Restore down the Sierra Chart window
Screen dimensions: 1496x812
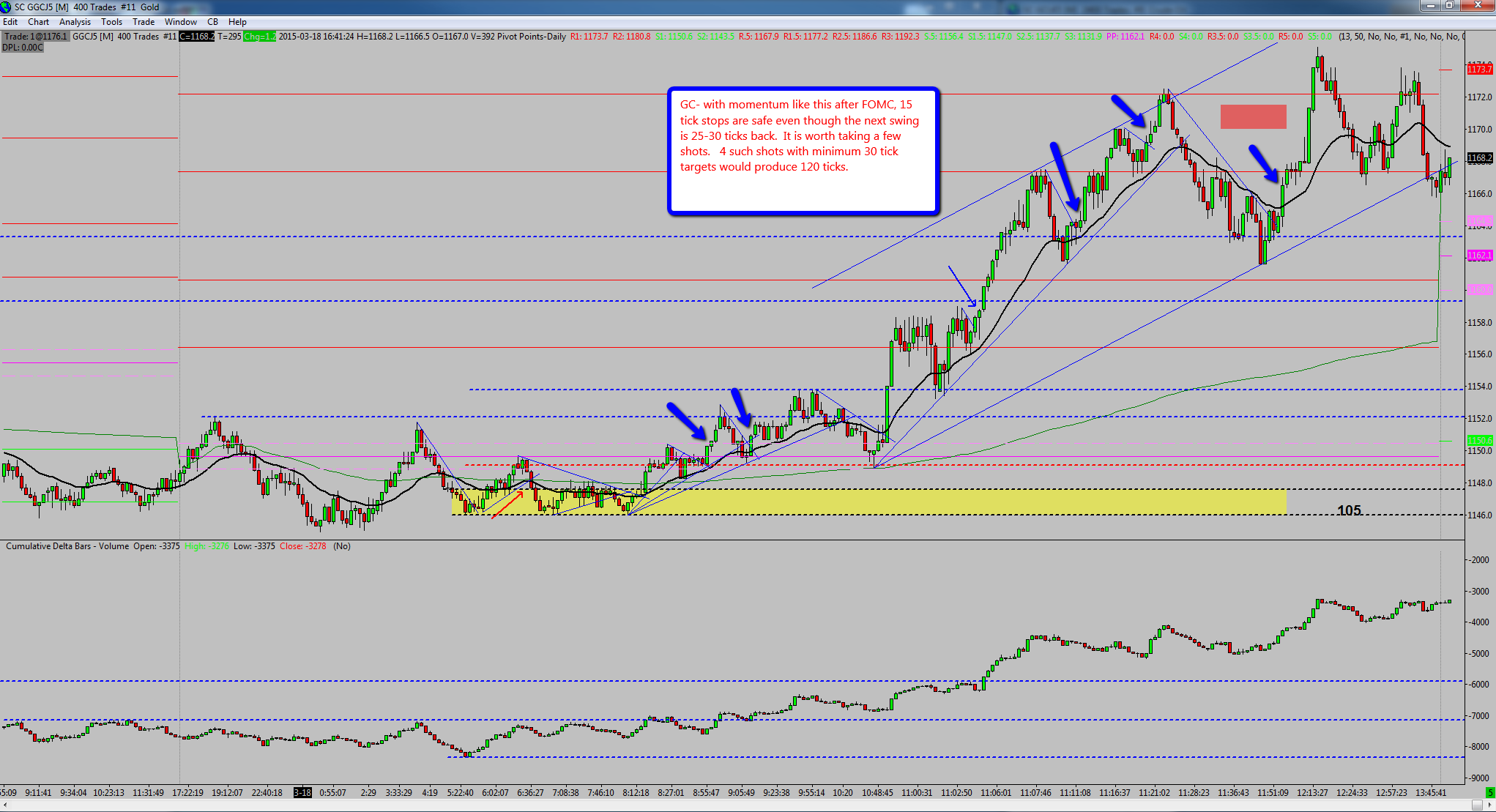coord(1450,6)
